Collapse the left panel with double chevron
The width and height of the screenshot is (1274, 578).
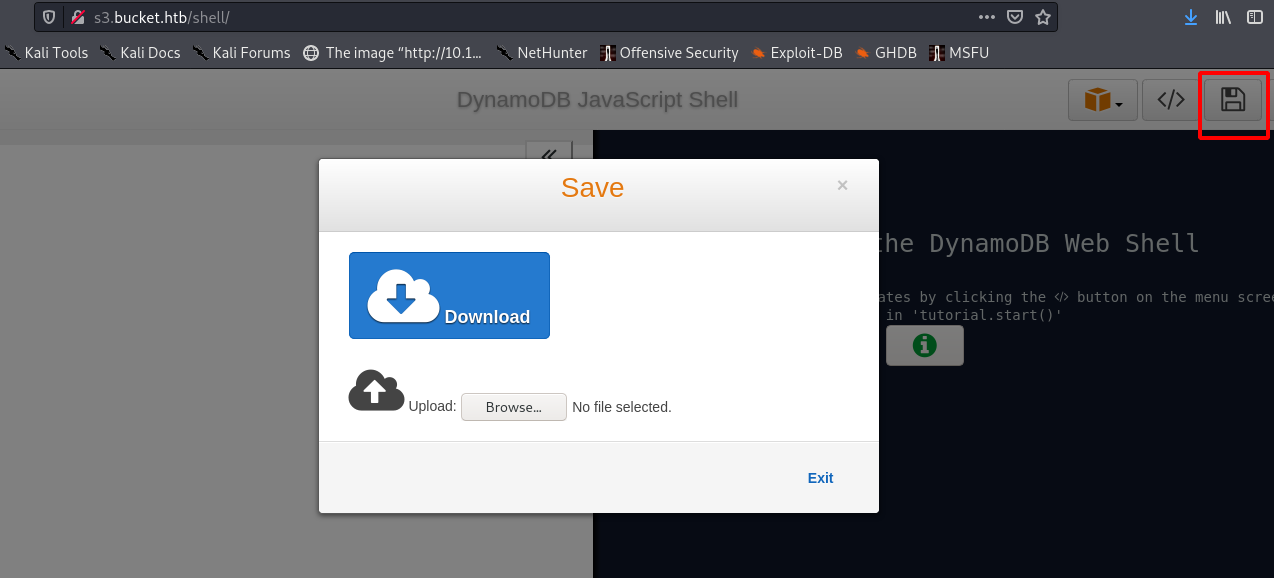pyautogui.click(x=548, y=154)
